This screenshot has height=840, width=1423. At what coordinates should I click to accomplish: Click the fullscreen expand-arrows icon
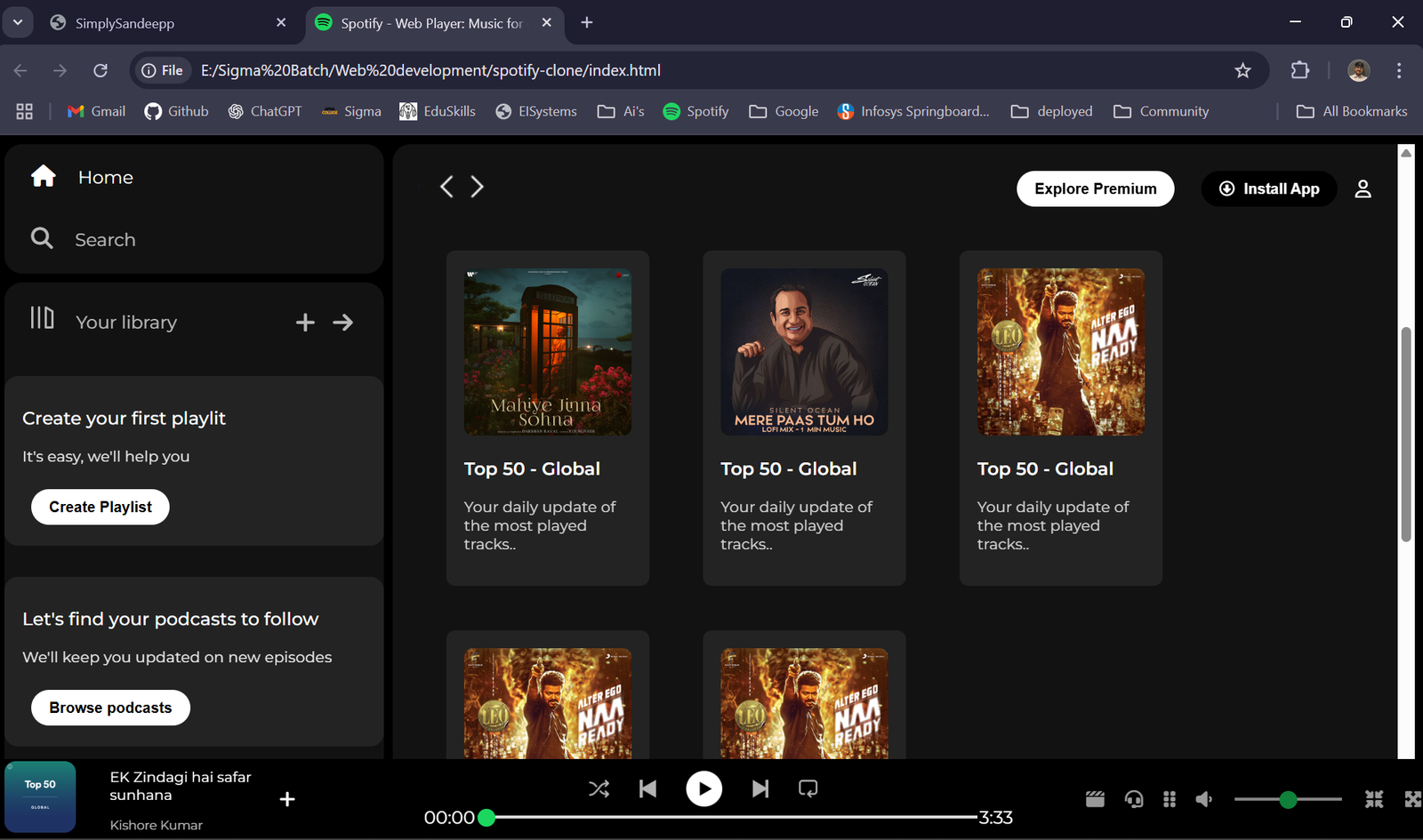click(x=1412, y=799)
